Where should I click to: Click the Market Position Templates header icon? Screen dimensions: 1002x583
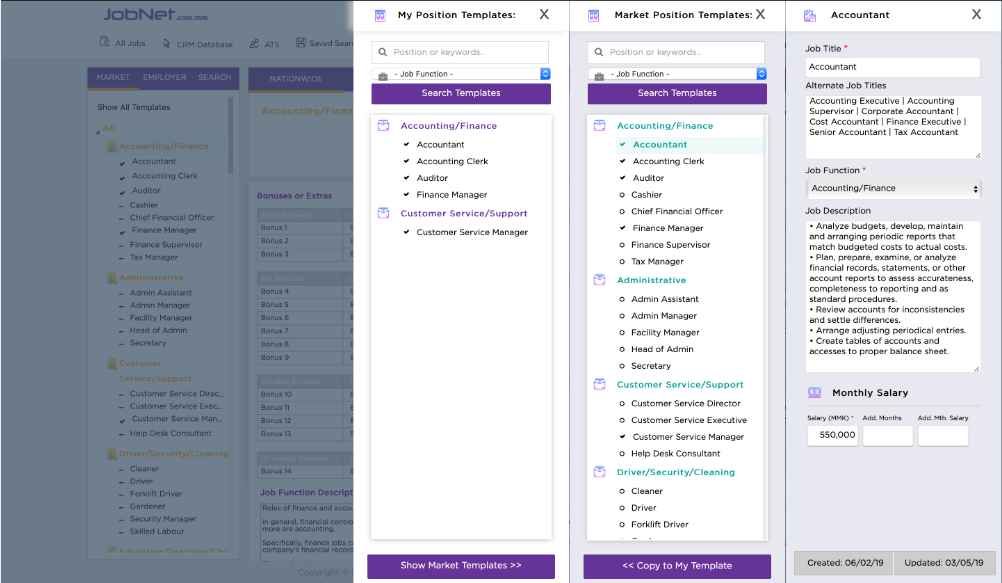point(594,15)
